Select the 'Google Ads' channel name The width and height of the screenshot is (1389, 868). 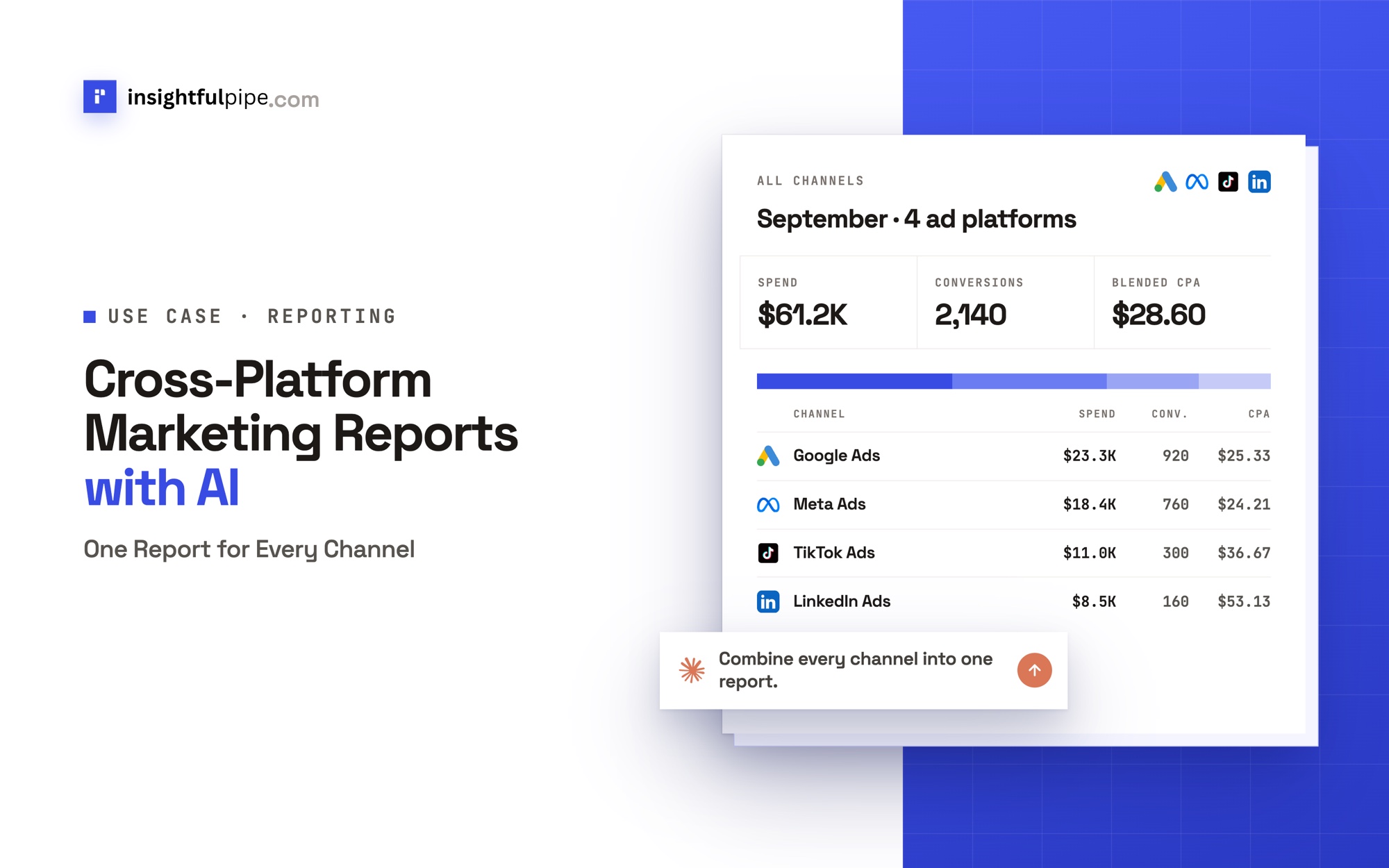837,456
